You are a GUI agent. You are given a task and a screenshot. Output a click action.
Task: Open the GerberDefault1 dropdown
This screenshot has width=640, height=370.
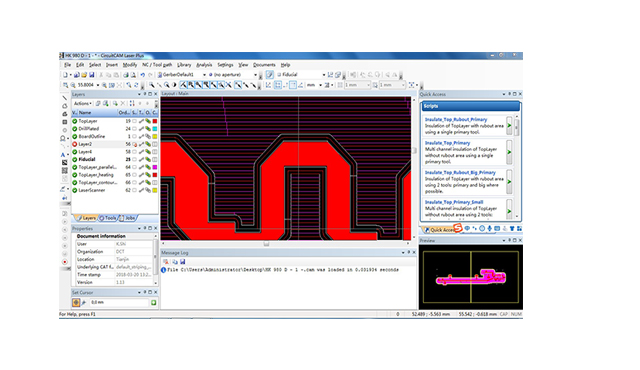[x=204, y=75]
